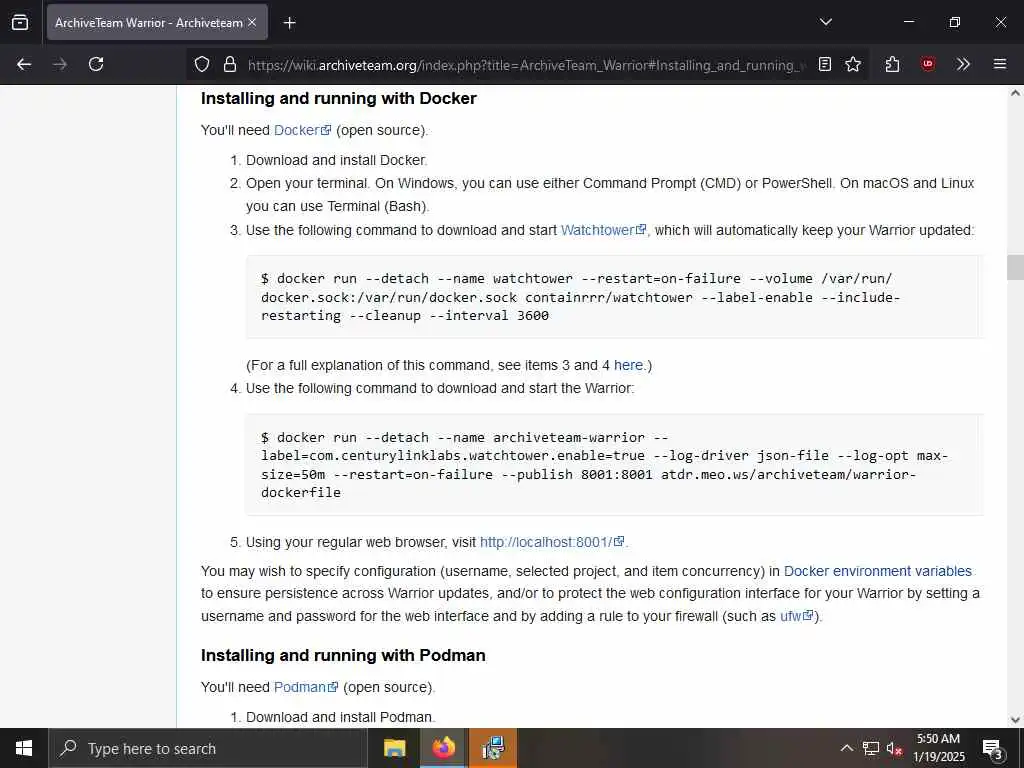1024x768 pixels.
Task: Open File Explorer from the taskbar
Action: pyautogui.click(x=394, y=748)
